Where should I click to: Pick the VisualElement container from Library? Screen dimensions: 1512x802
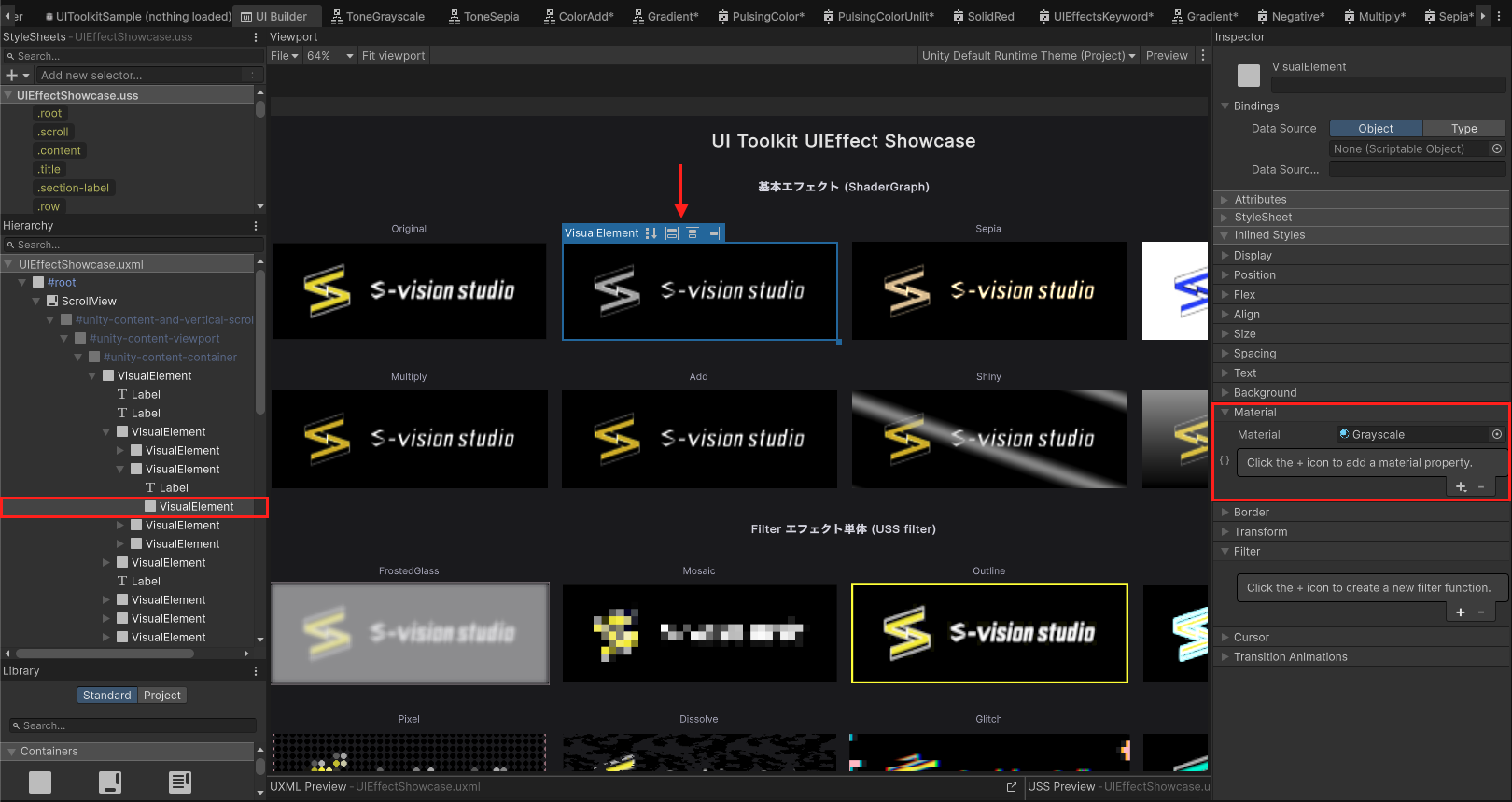(40, 782)
